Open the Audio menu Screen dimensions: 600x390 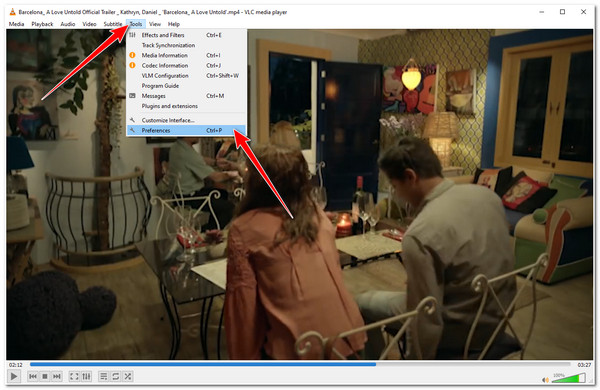68,24
